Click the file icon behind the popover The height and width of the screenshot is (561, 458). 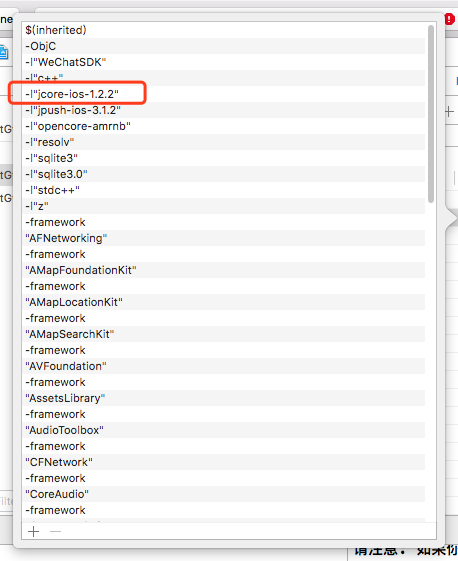coord(4,52)
